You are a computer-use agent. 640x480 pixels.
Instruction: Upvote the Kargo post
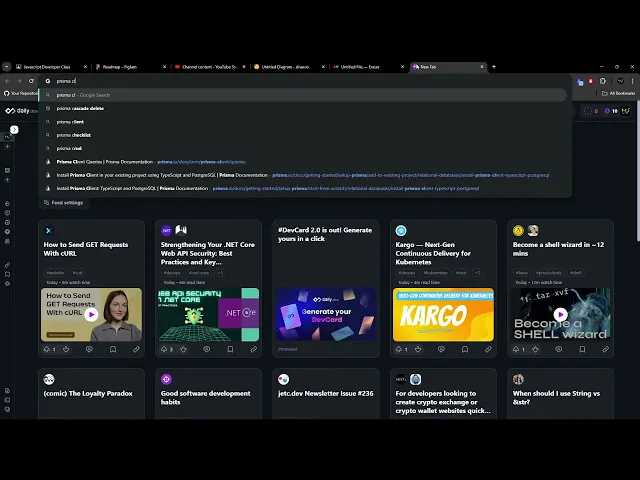[x=399, y=349]
